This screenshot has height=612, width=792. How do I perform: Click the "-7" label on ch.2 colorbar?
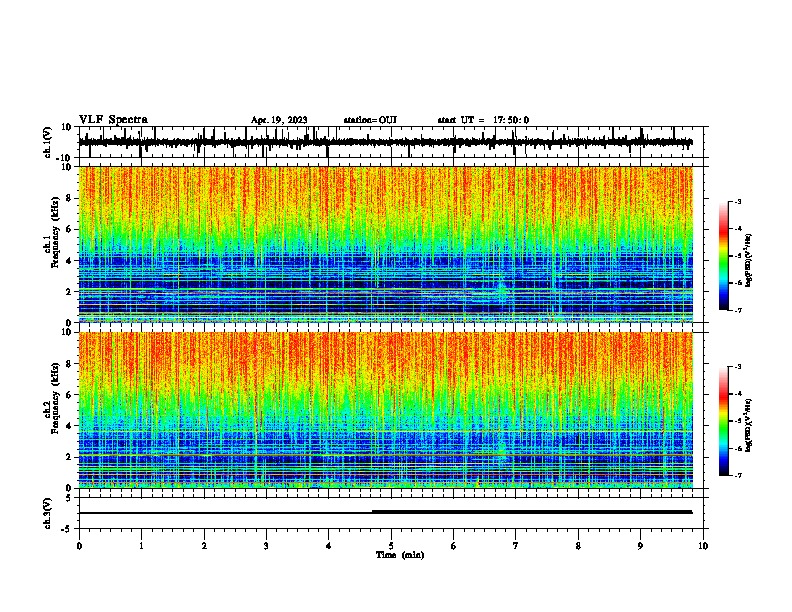[x=738, y=475]
